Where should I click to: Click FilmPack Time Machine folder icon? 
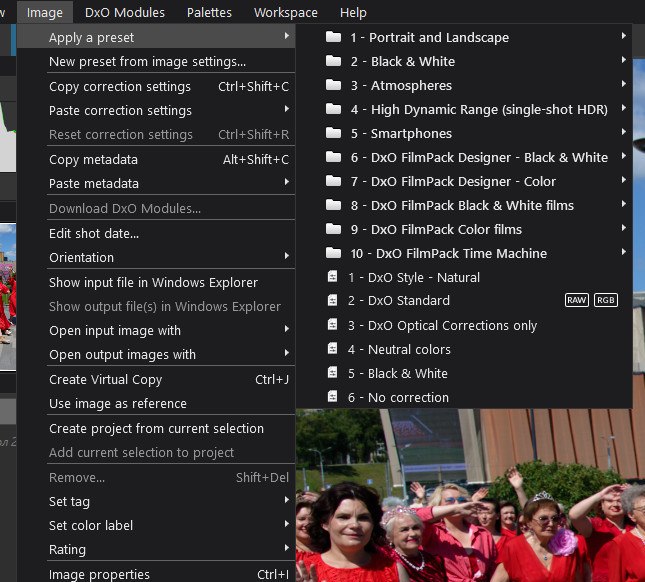(x=333, y=253)
